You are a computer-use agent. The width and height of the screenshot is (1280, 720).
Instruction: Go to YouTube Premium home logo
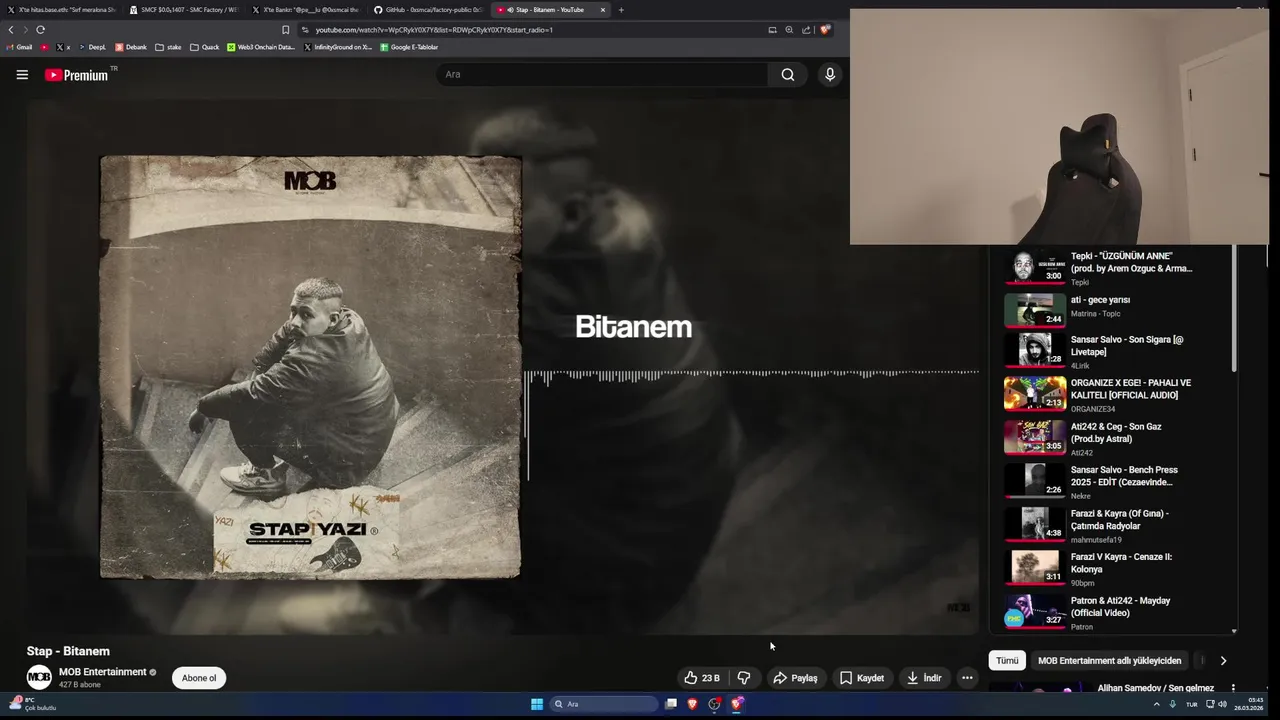(x=77, y=75)
